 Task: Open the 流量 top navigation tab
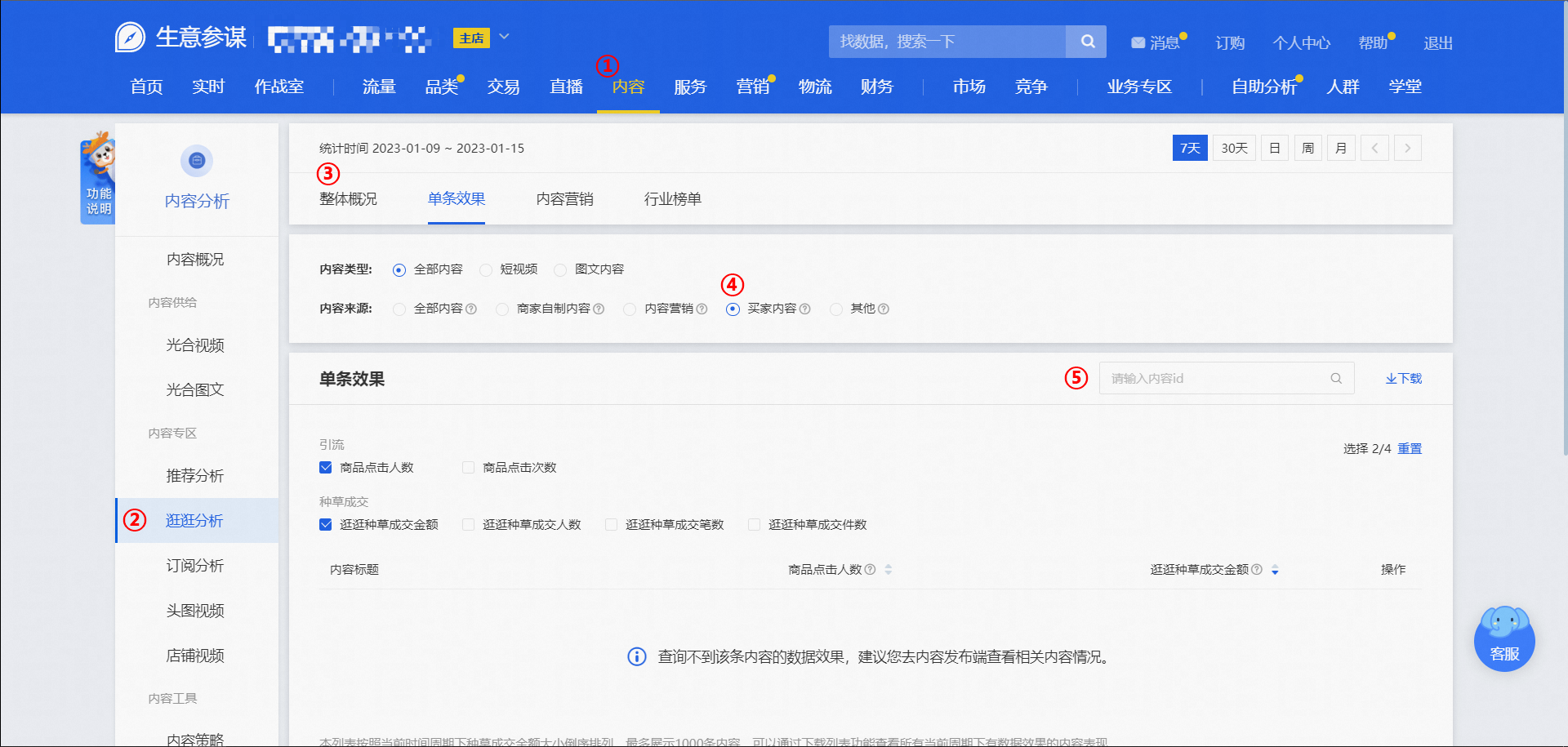click(379, 87)
